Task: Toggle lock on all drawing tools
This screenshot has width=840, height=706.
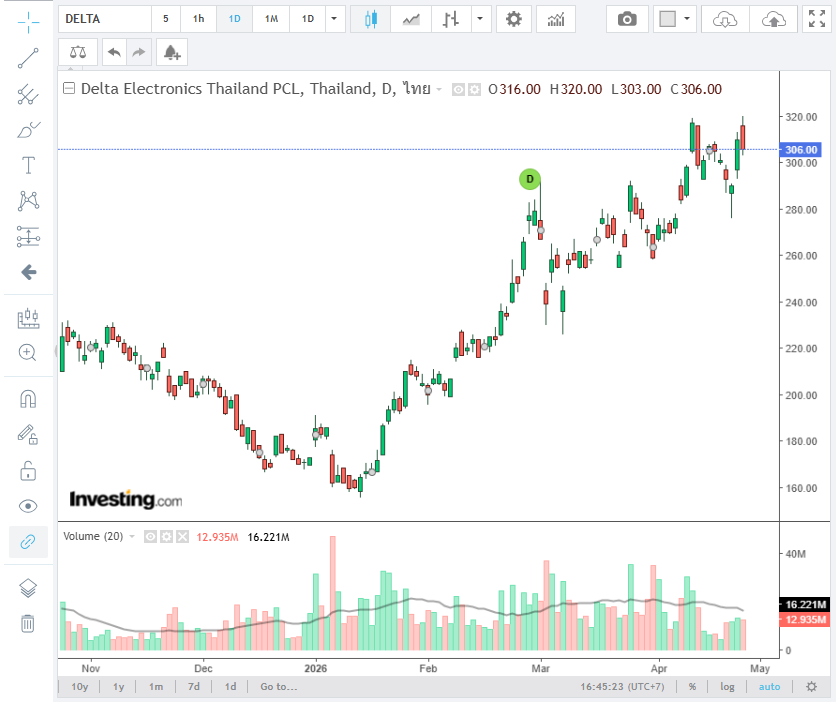Action: (27, 470)
